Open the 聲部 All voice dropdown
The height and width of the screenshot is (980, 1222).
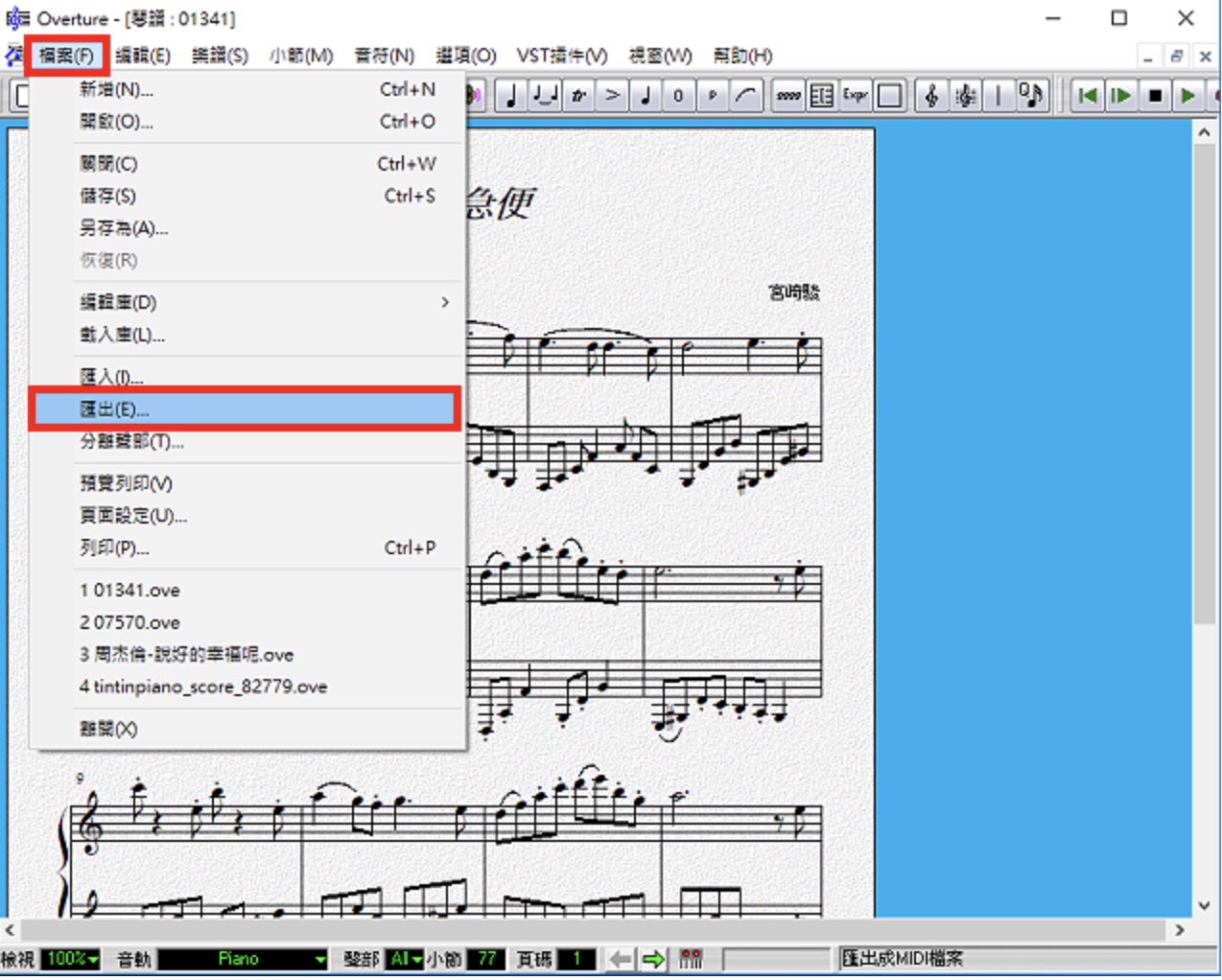[405, 959]
